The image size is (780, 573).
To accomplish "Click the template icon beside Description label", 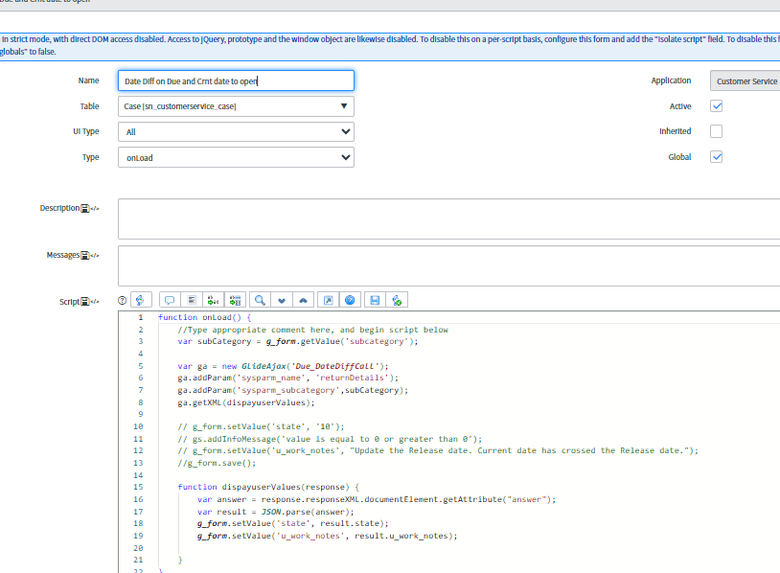I will click(85, 208).
